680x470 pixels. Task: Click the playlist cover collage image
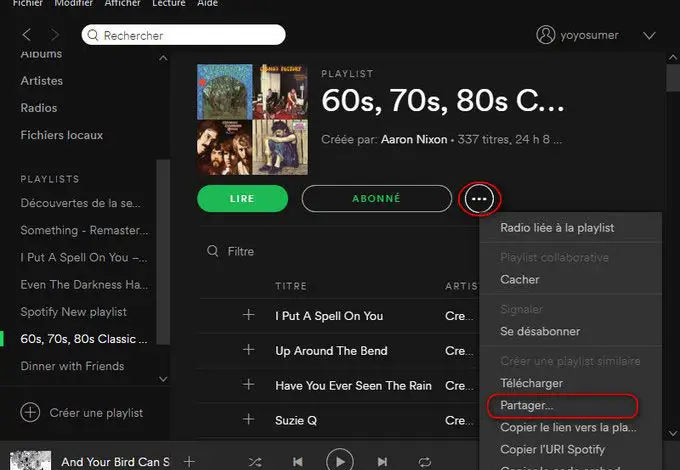(252, 120)
